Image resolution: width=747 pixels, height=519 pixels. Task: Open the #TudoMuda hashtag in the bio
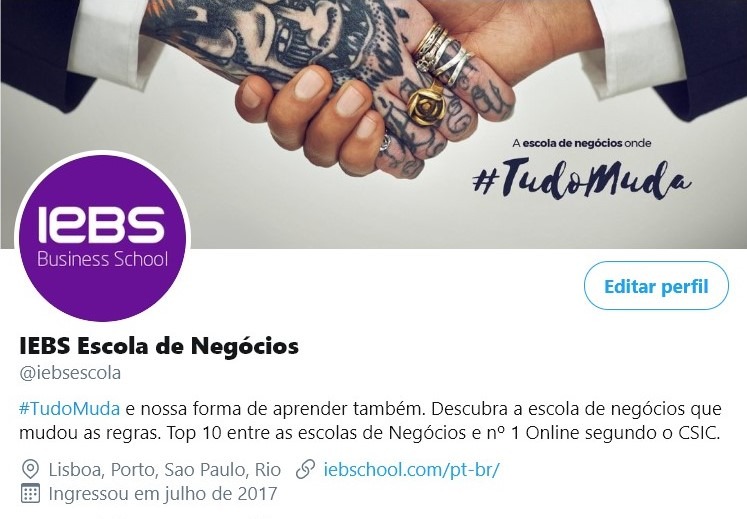70,409
